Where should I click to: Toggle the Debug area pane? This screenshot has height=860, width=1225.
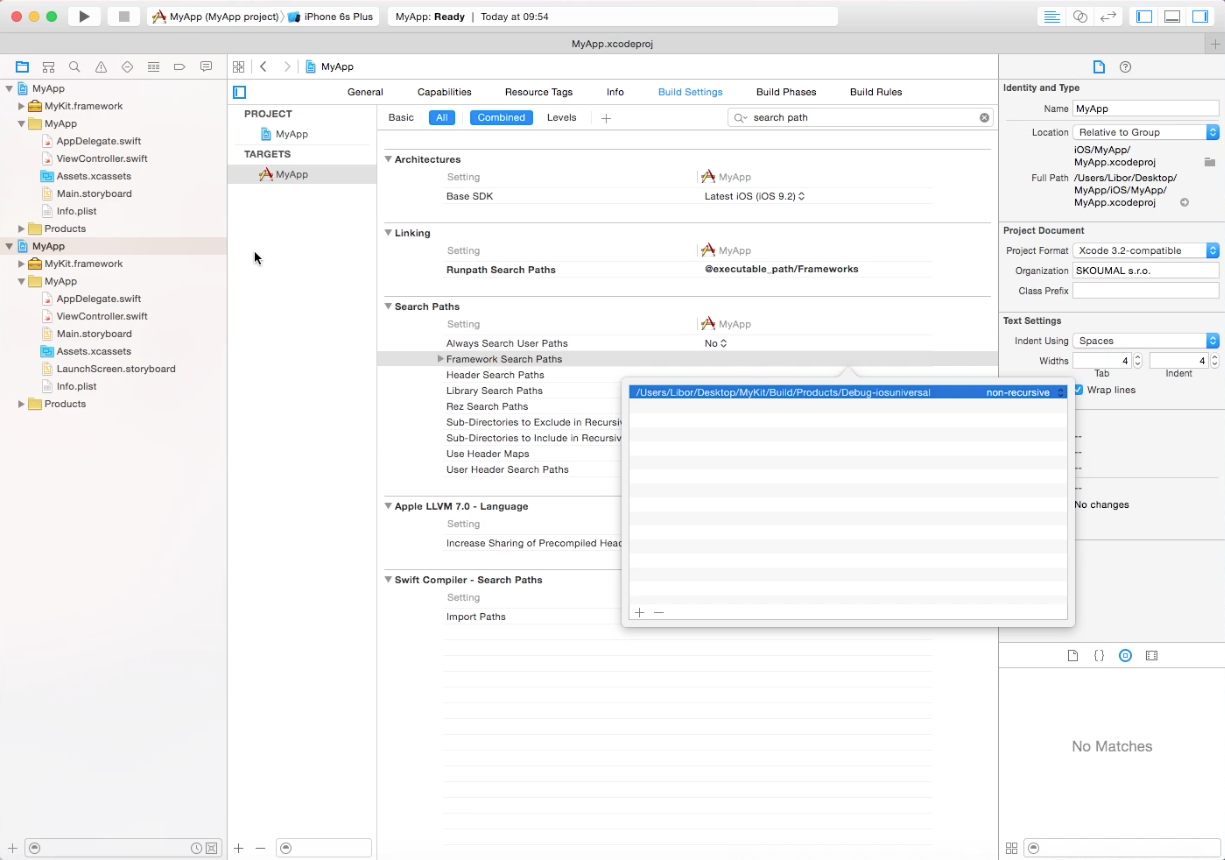click(1173, 17)
